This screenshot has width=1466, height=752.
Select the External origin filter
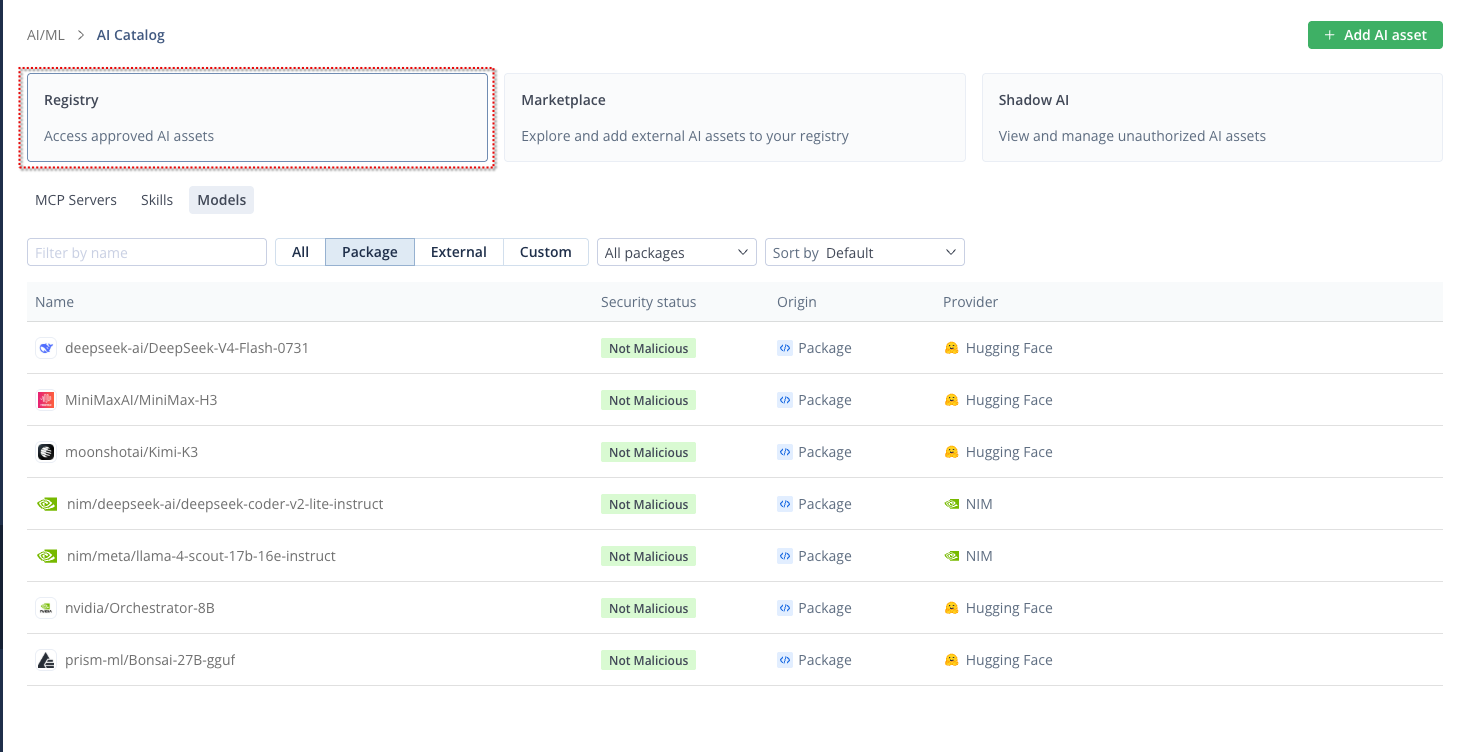pyautogui.click(x=459, y=252)
